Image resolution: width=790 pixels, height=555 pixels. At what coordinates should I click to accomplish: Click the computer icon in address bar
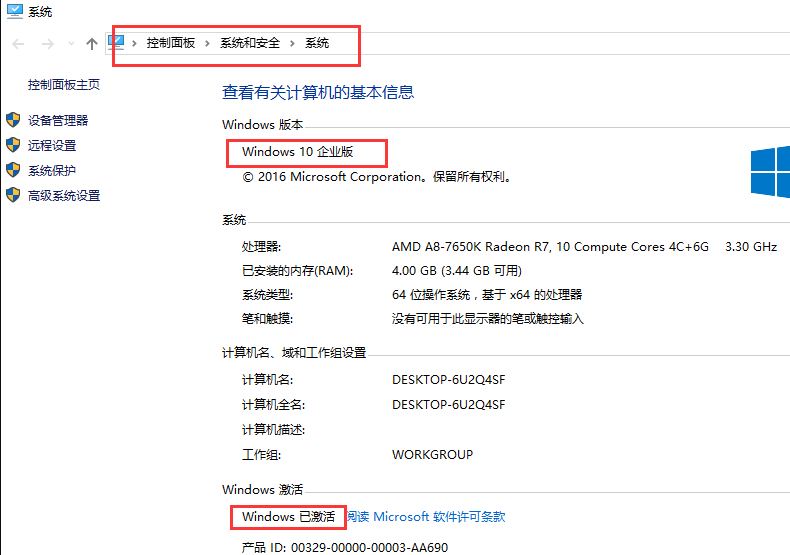coord(117,43)
